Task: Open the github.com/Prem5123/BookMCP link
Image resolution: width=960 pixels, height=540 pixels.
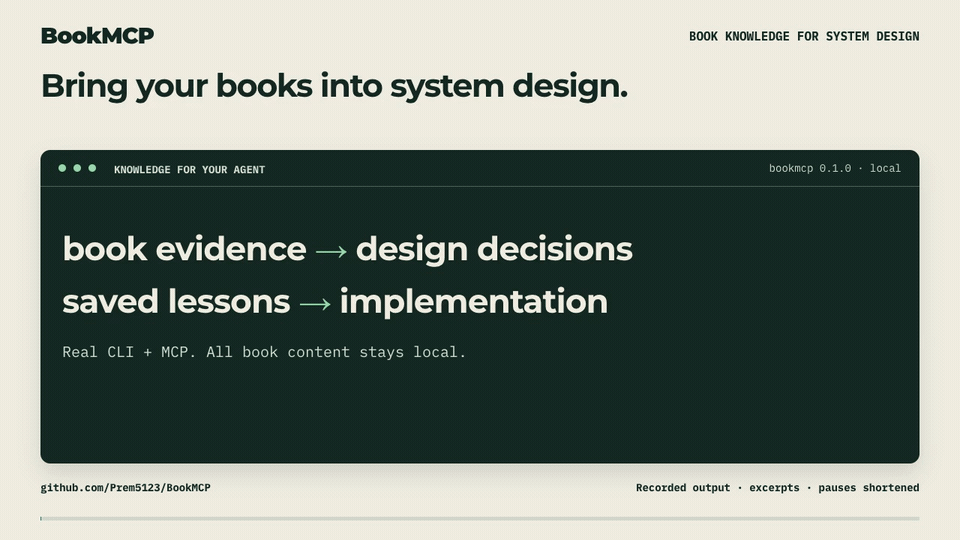Action: 126,488
